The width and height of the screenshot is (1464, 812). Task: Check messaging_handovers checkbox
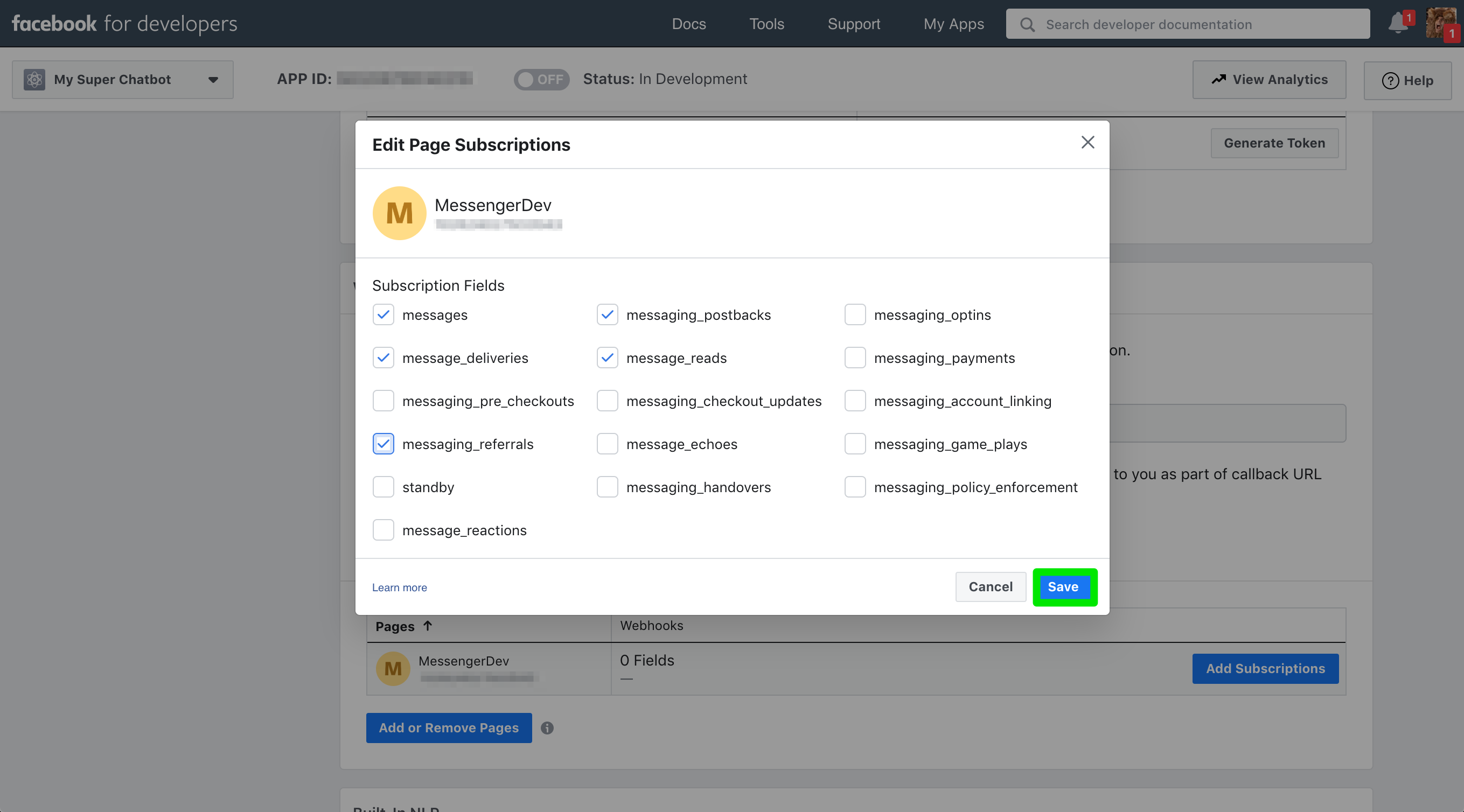click(607, 487)
